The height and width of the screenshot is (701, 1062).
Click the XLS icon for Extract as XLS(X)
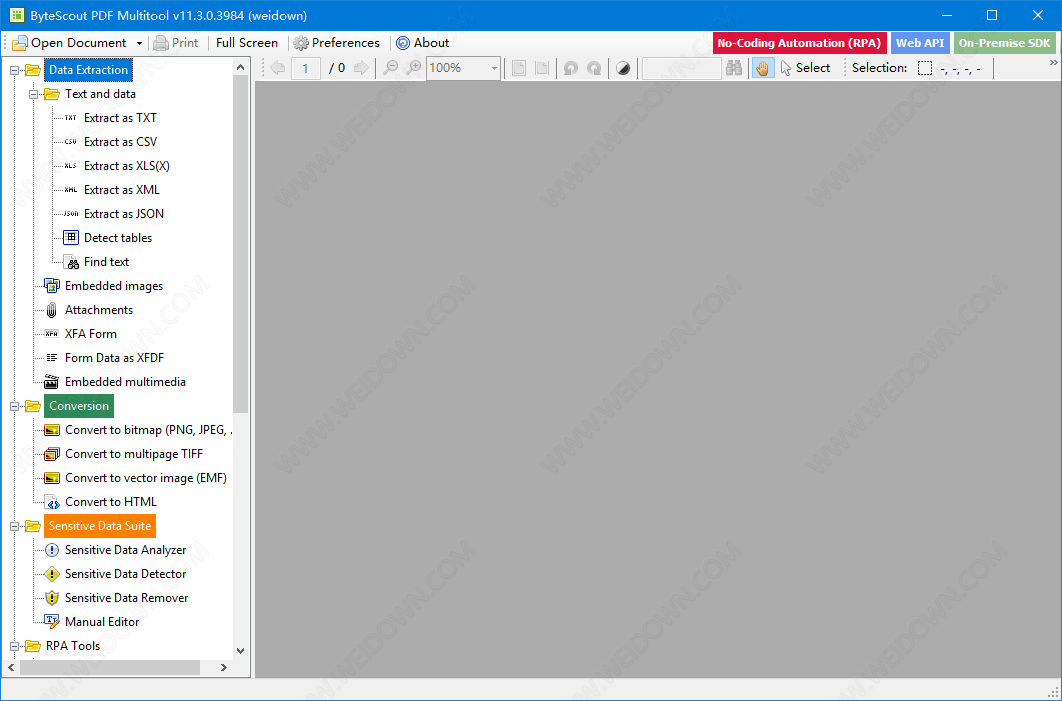pos(70,166)
